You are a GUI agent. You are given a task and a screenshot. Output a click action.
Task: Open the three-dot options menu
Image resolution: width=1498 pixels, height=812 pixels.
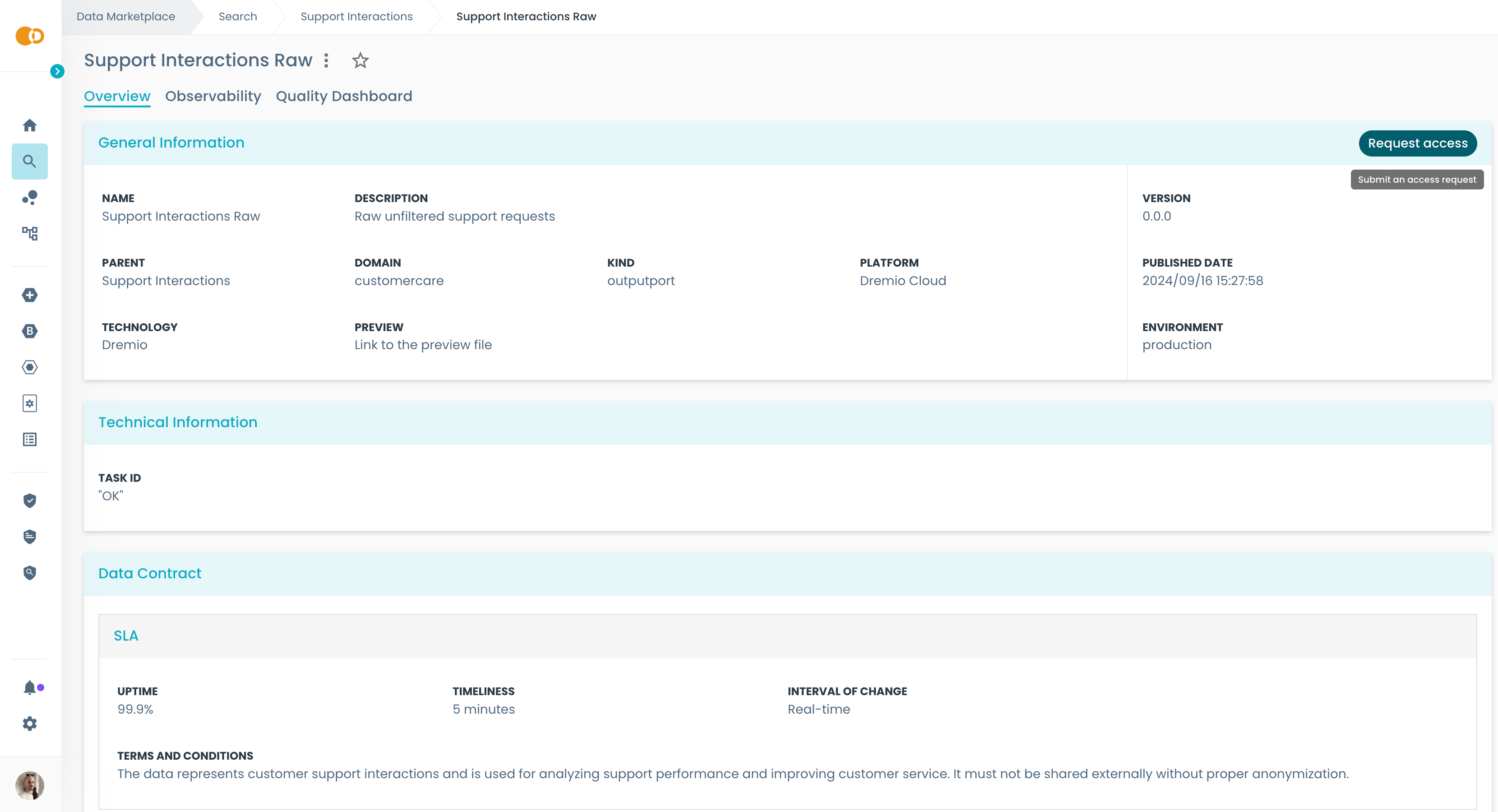click(x=326, y=60)
